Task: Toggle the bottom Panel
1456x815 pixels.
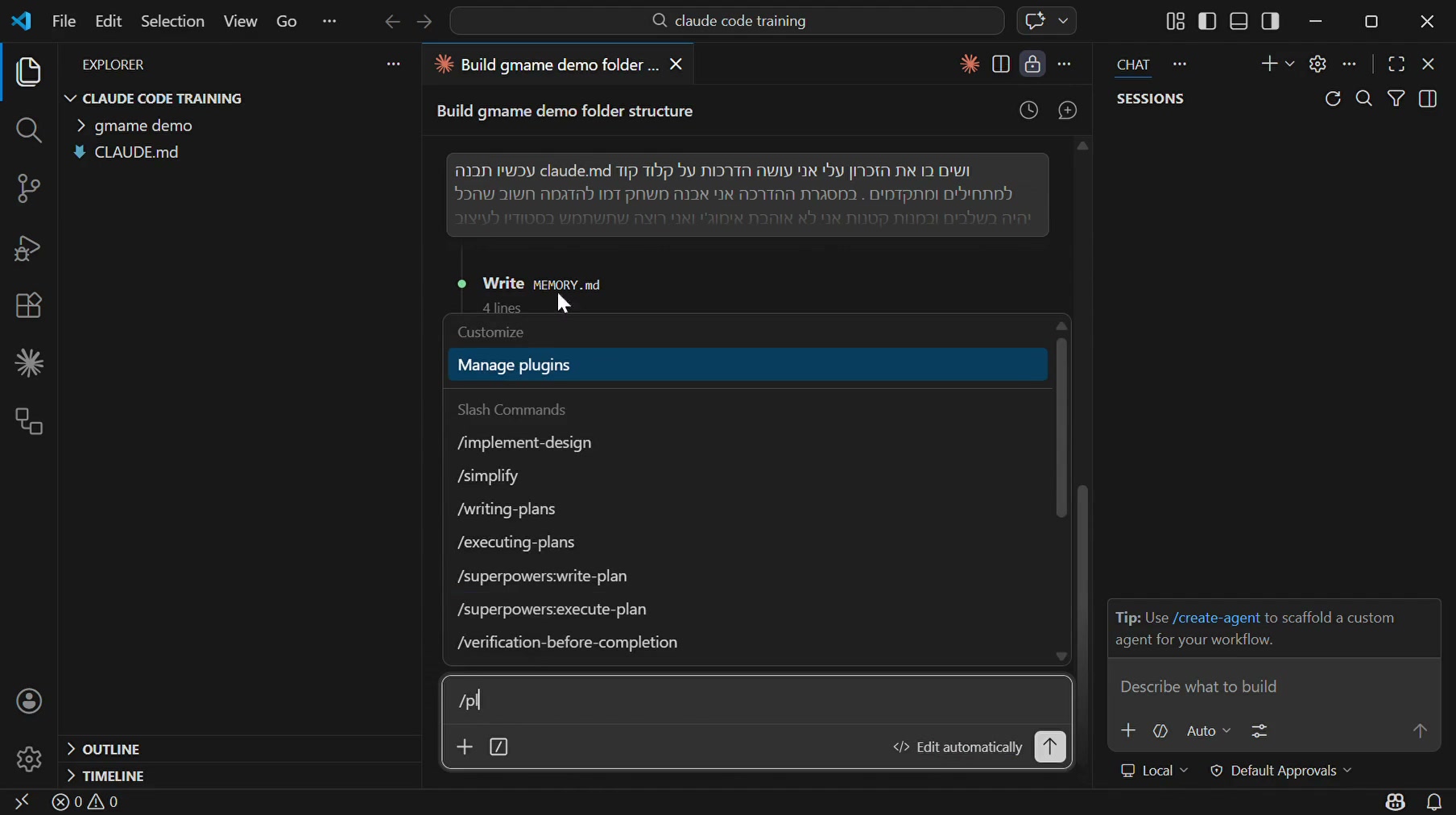Action: tap(1239, 22)
